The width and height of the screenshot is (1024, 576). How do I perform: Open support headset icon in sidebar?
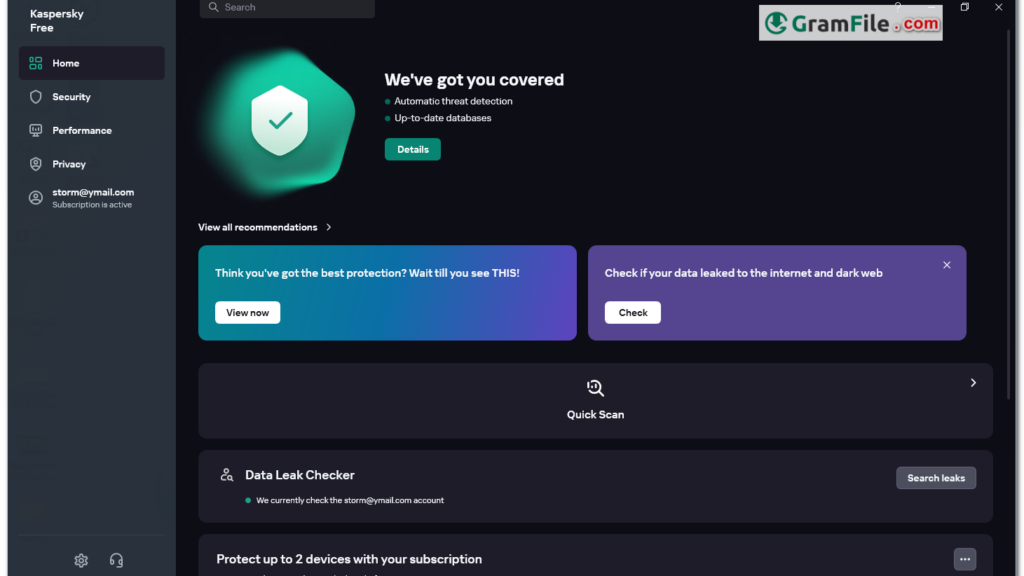click(116, 560)
